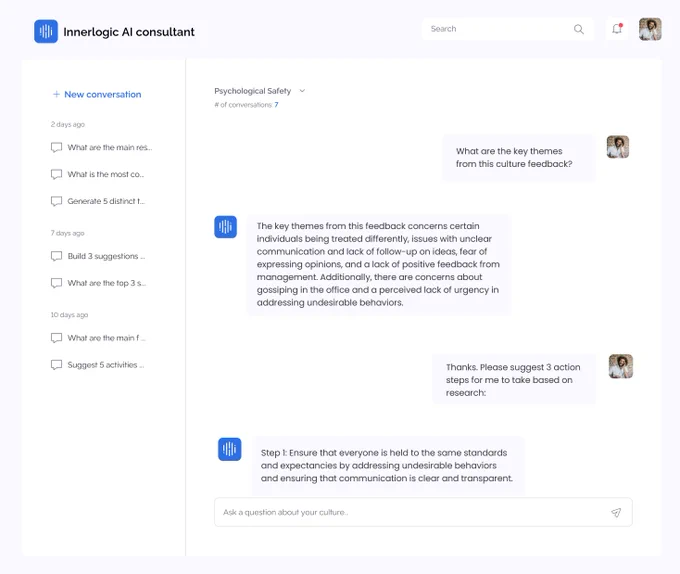Image resolution: width=680 pixels, height=574 pixels.
Task: Click the 'Step 1: Ensure that everyone' reply
Action: tap(388, 466)
